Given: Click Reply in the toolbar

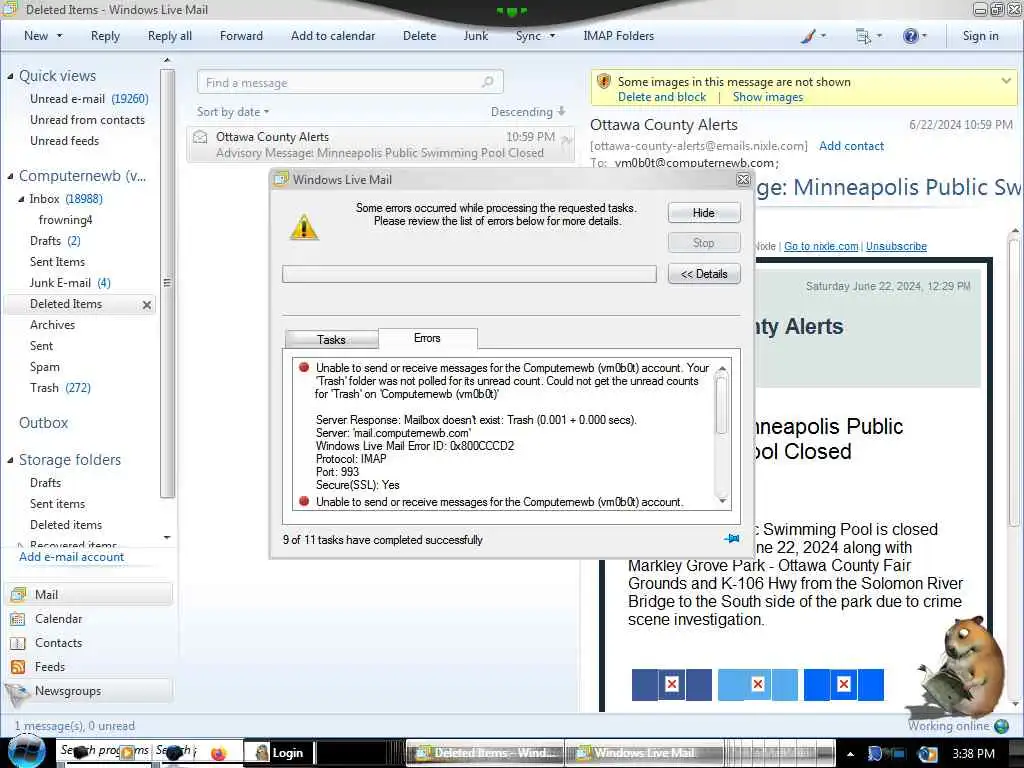Looking at the screenshot, I should (x=105, y=36).
